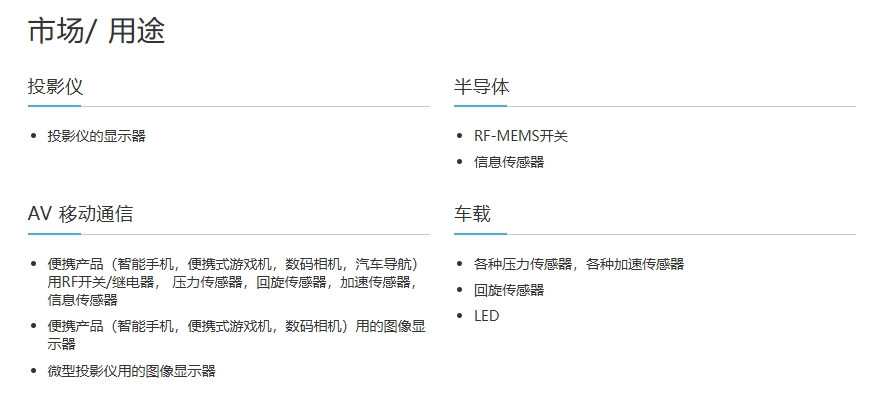Click the 市场/ 用途 page heading
This screenshot has width=877, height=396.
pyautogui.click(x=97, y=30)
